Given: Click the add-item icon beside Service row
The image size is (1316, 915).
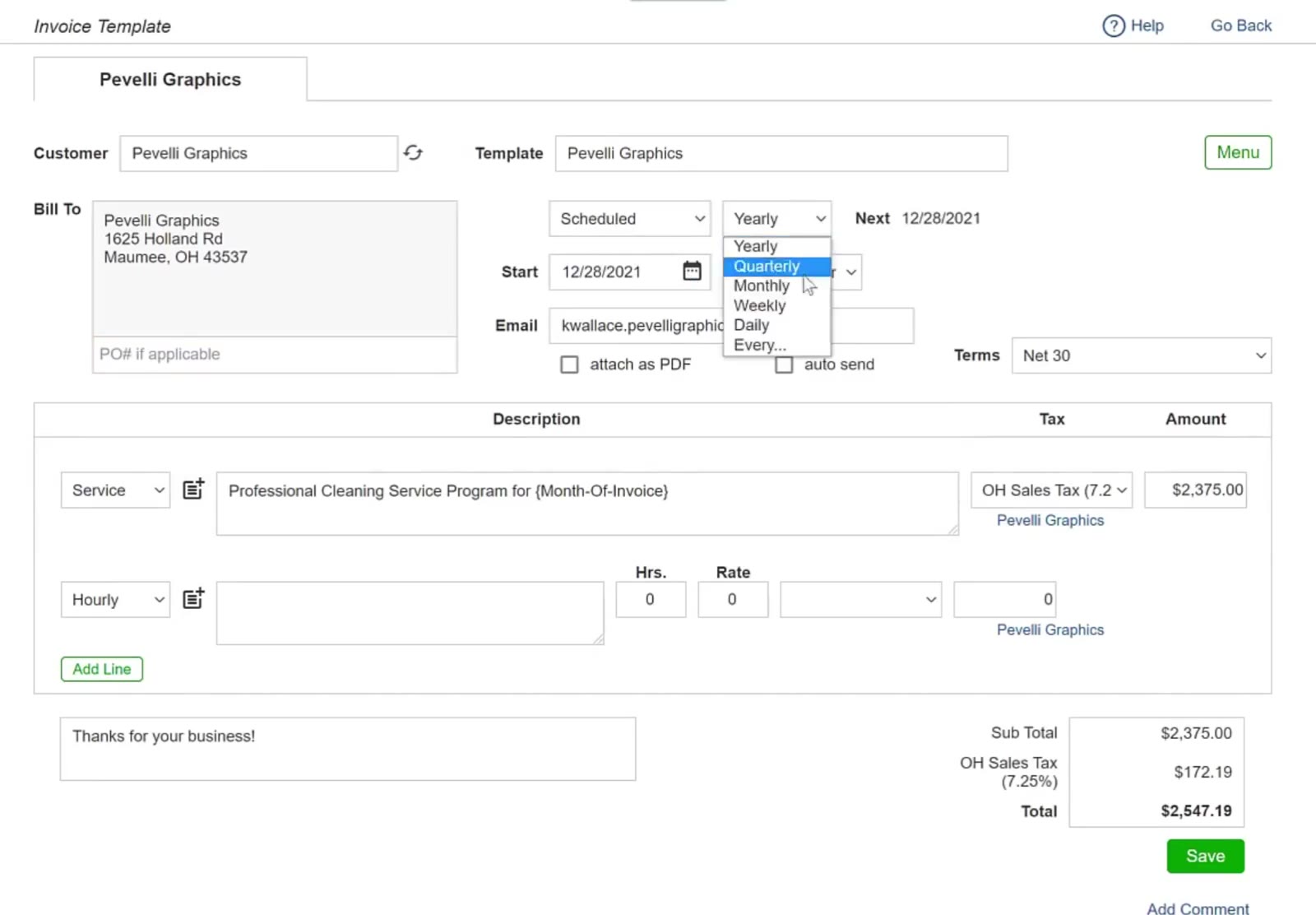Looking at the screenshot, I should tap(193, 489).
